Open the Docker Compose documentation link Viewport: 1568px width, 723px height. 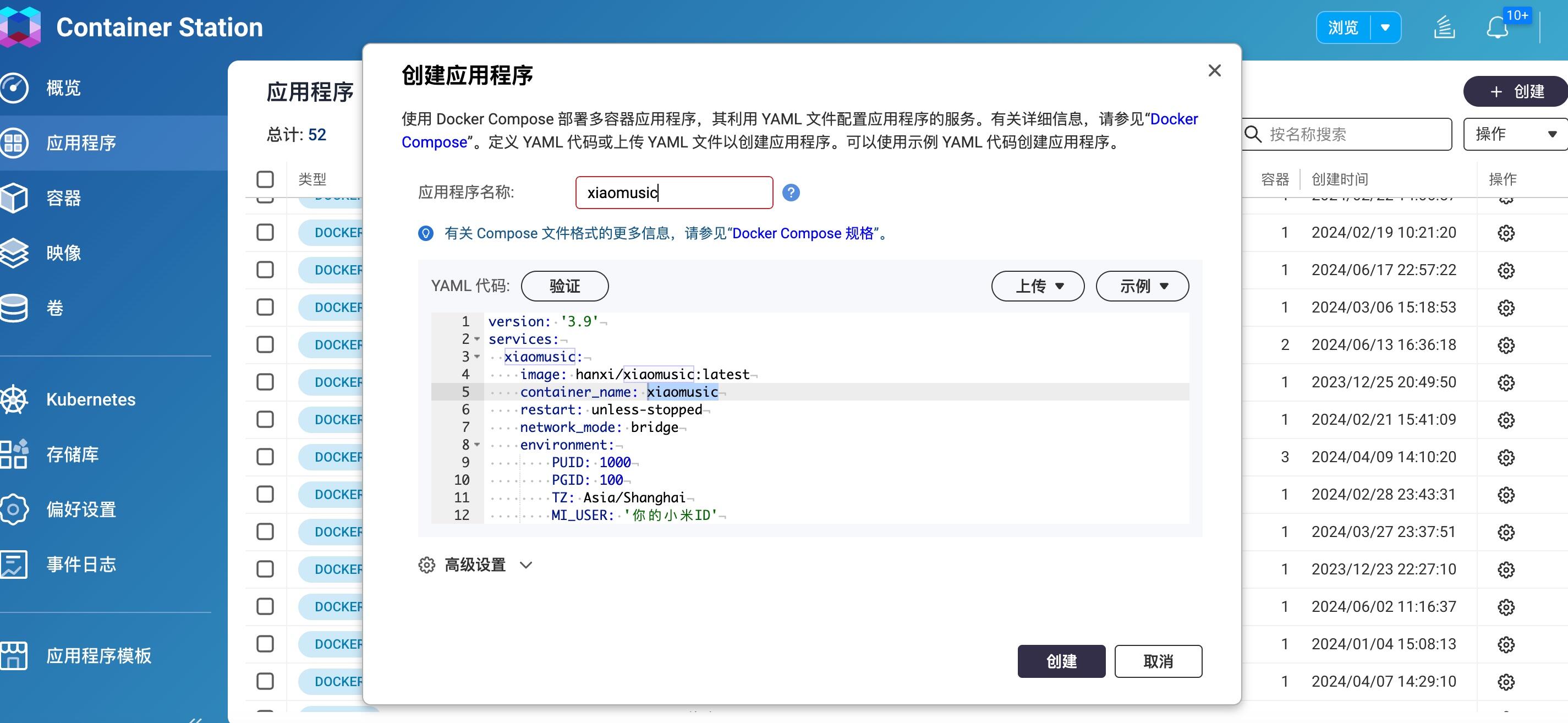coord(1174,119)
